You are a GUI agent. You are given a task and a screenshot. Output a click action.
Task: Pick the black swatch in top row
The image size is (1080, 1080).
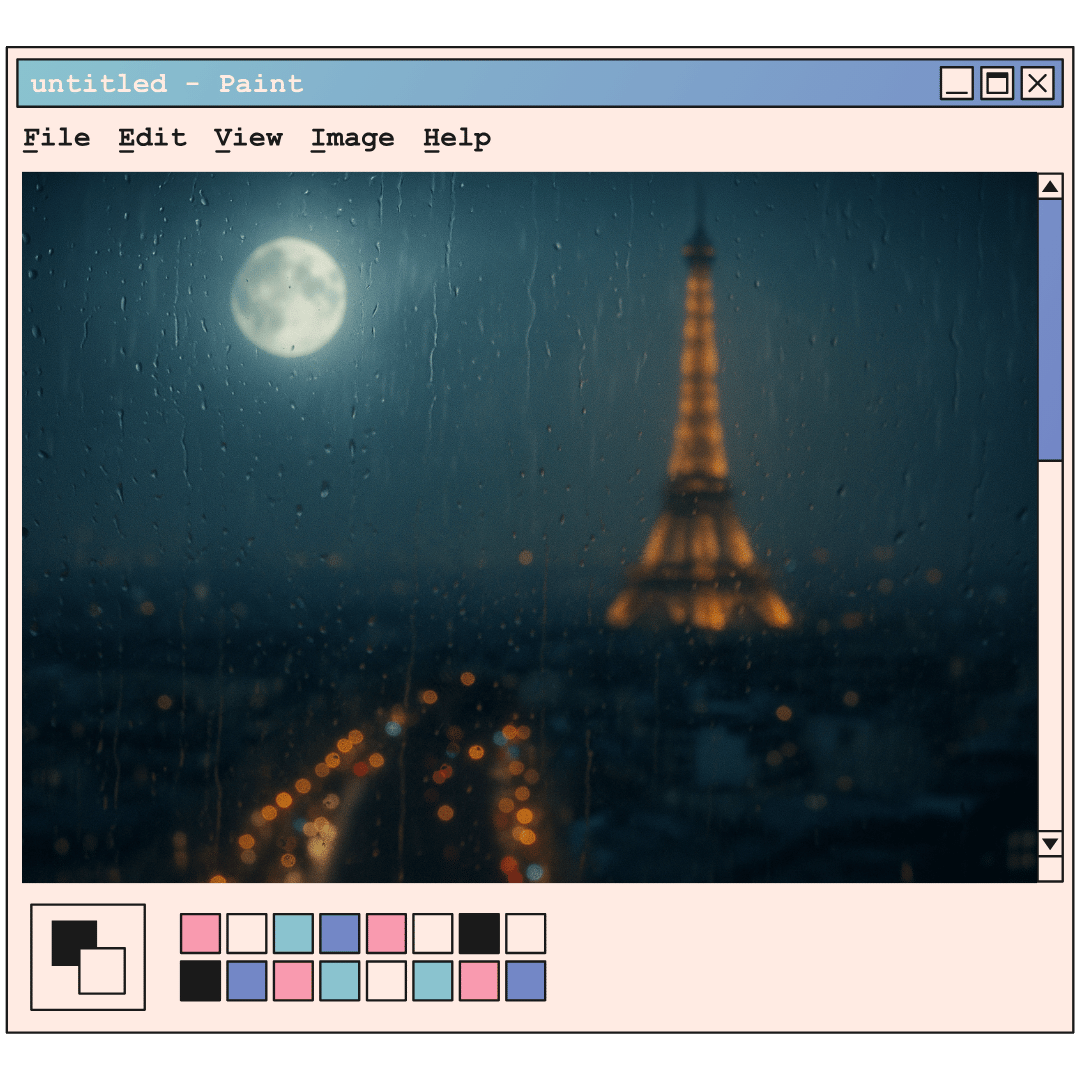(479, 933)
